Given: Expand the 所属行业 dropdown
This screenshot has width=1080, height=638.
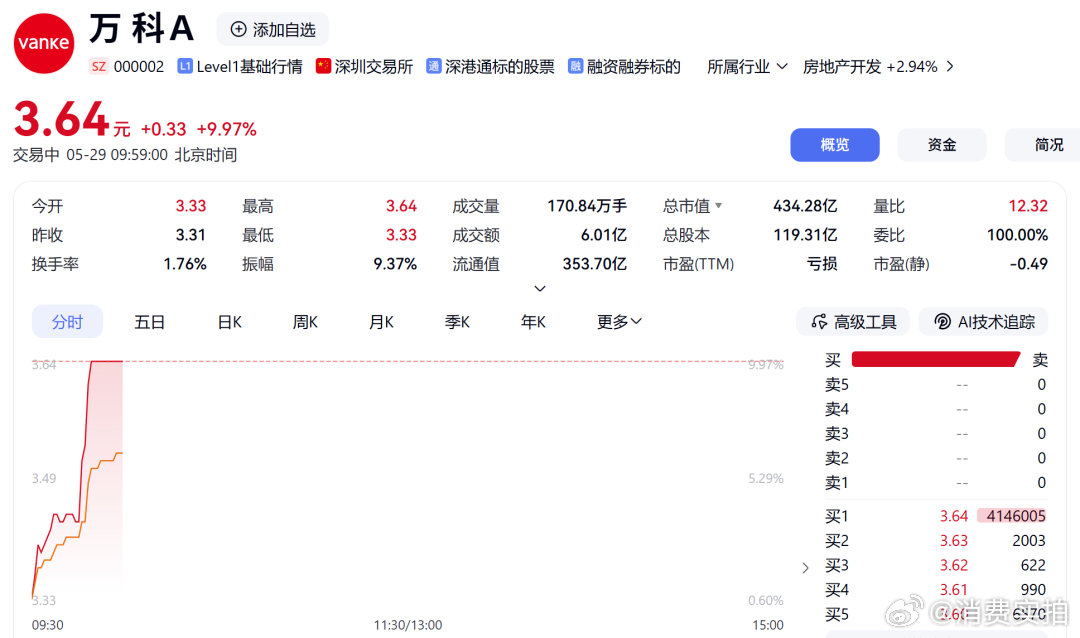Looking at the screenshot, I should [747, 67].
